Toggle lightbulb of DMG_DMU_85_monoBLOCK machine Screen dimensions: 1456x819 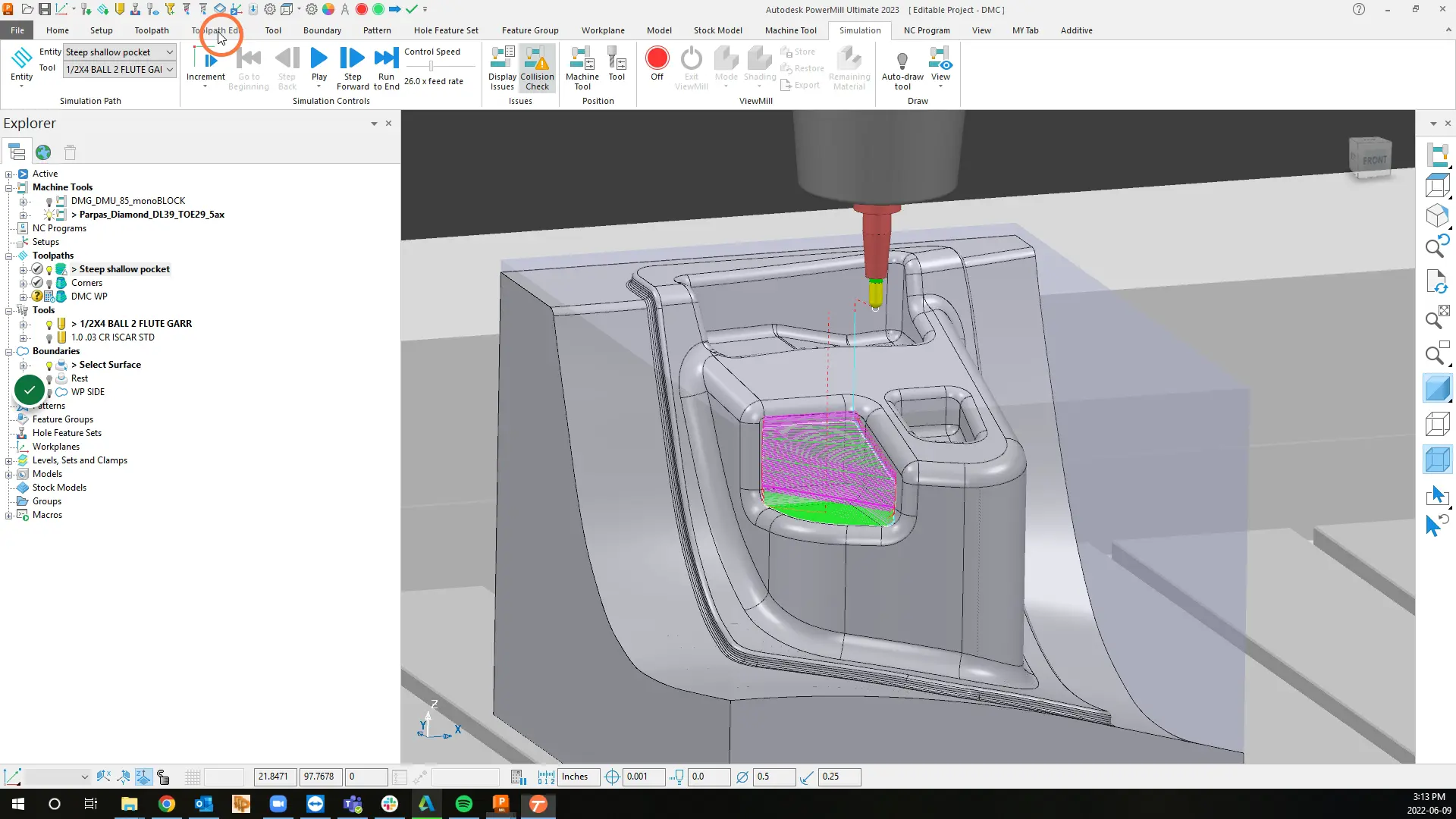[x=49, y=202]
